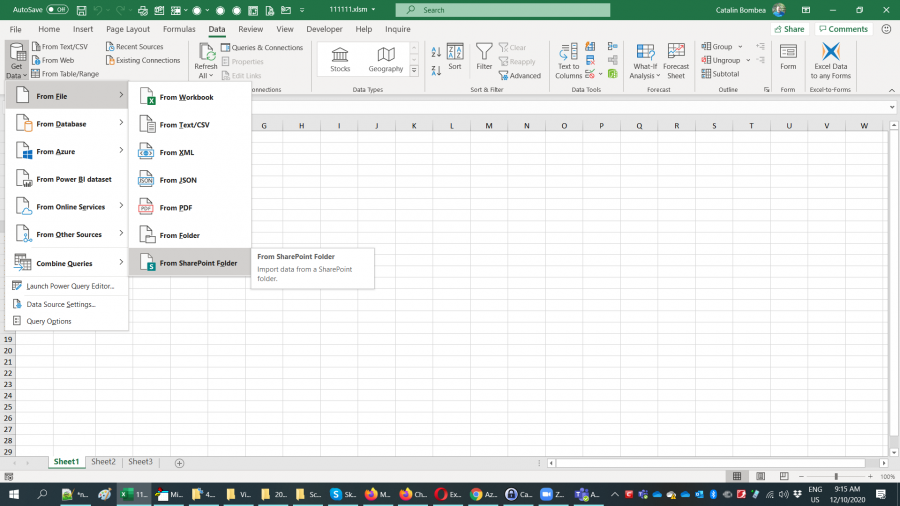Switch to the Sheet2 worksheet tab
Viewport: 900px width, 506px height.
click(x=103, y=462)
